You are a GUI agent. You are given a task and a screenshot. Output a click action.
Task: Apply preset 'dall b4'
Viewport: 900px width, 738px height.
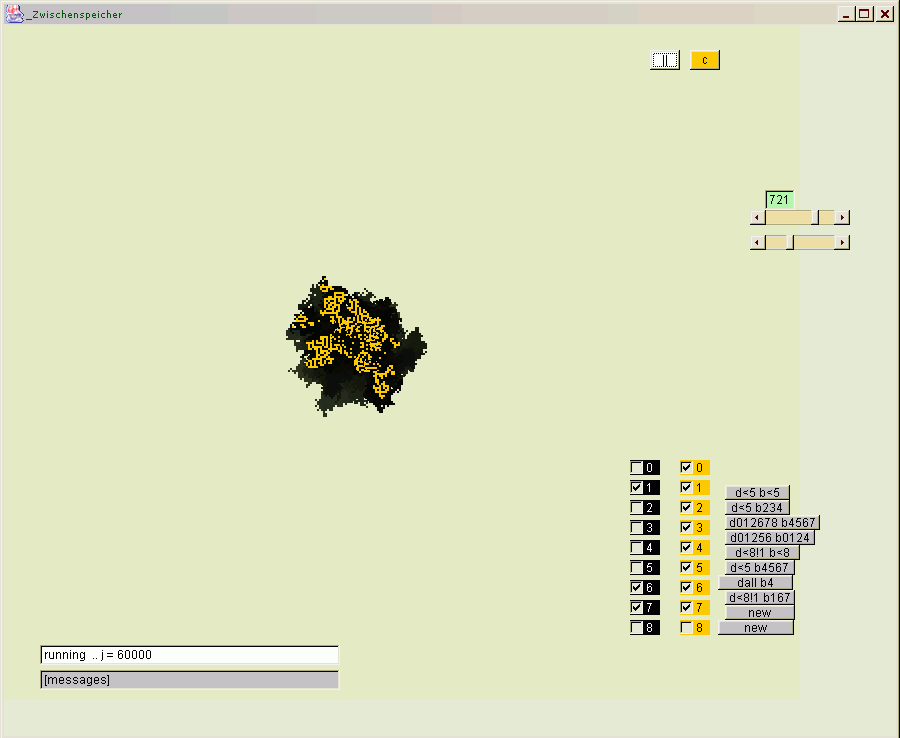[x=755, y=582]
